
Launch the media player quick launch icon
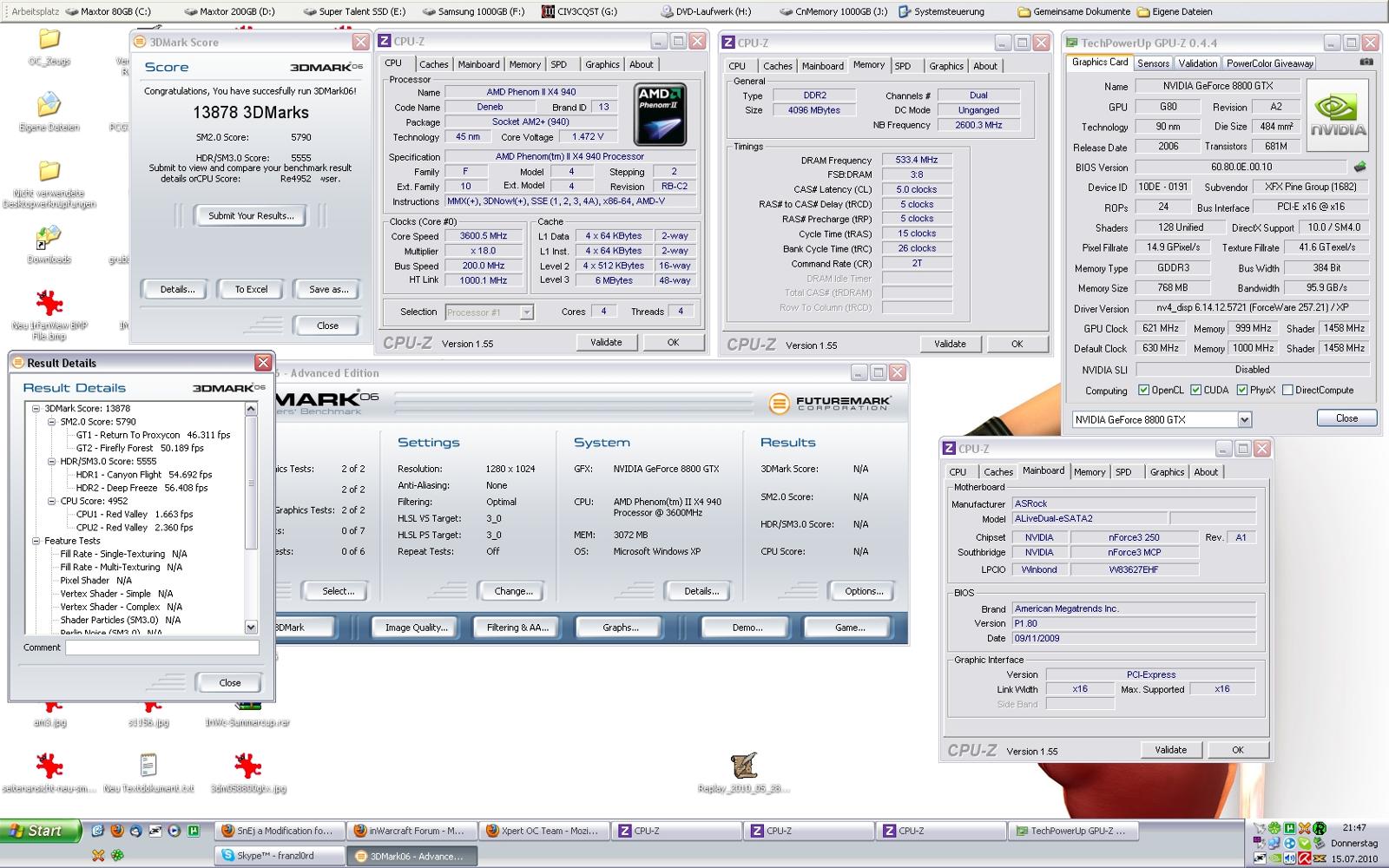tap(174, 831)
